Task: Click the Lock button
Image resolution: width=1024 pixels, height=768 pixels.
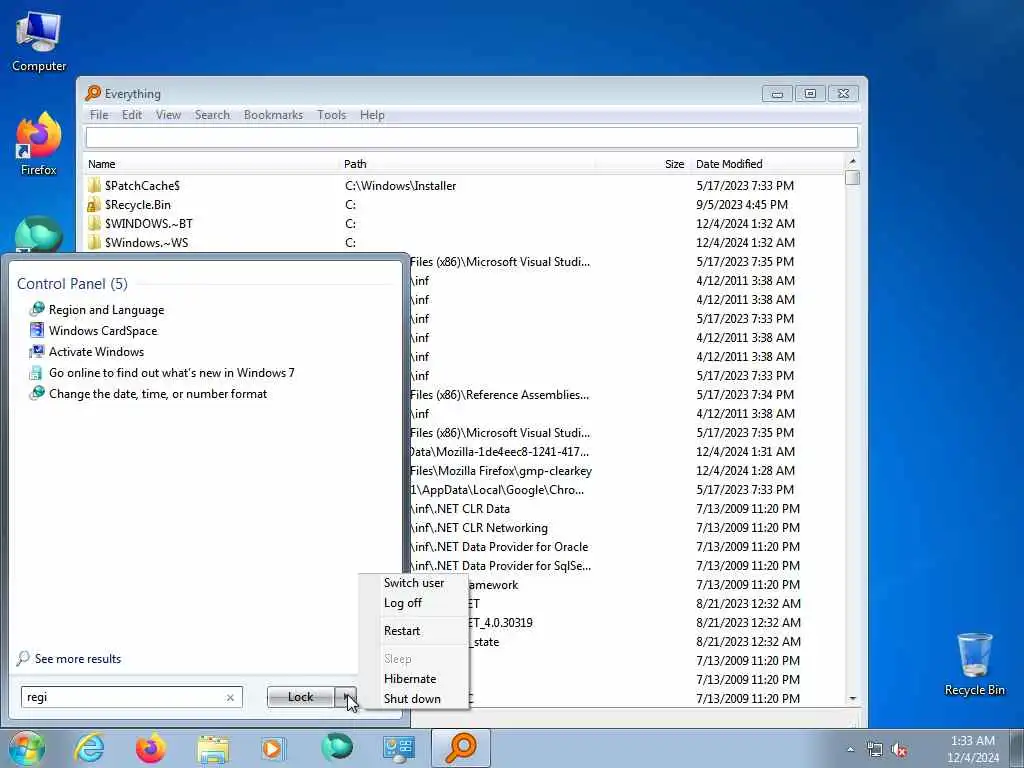Action: pos(300,697)
